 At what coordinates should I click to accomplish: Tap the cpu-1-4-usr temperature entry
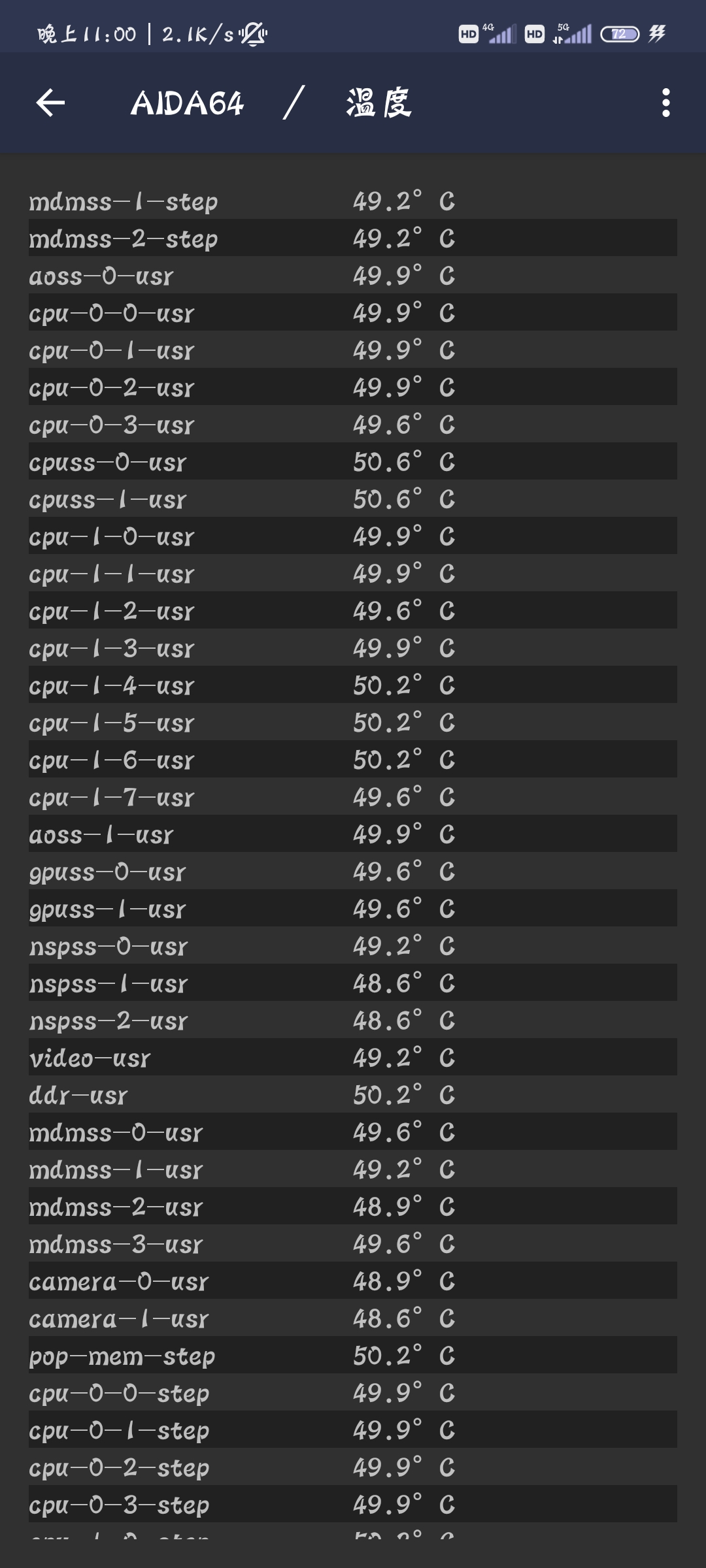click(x=353, y=685)
